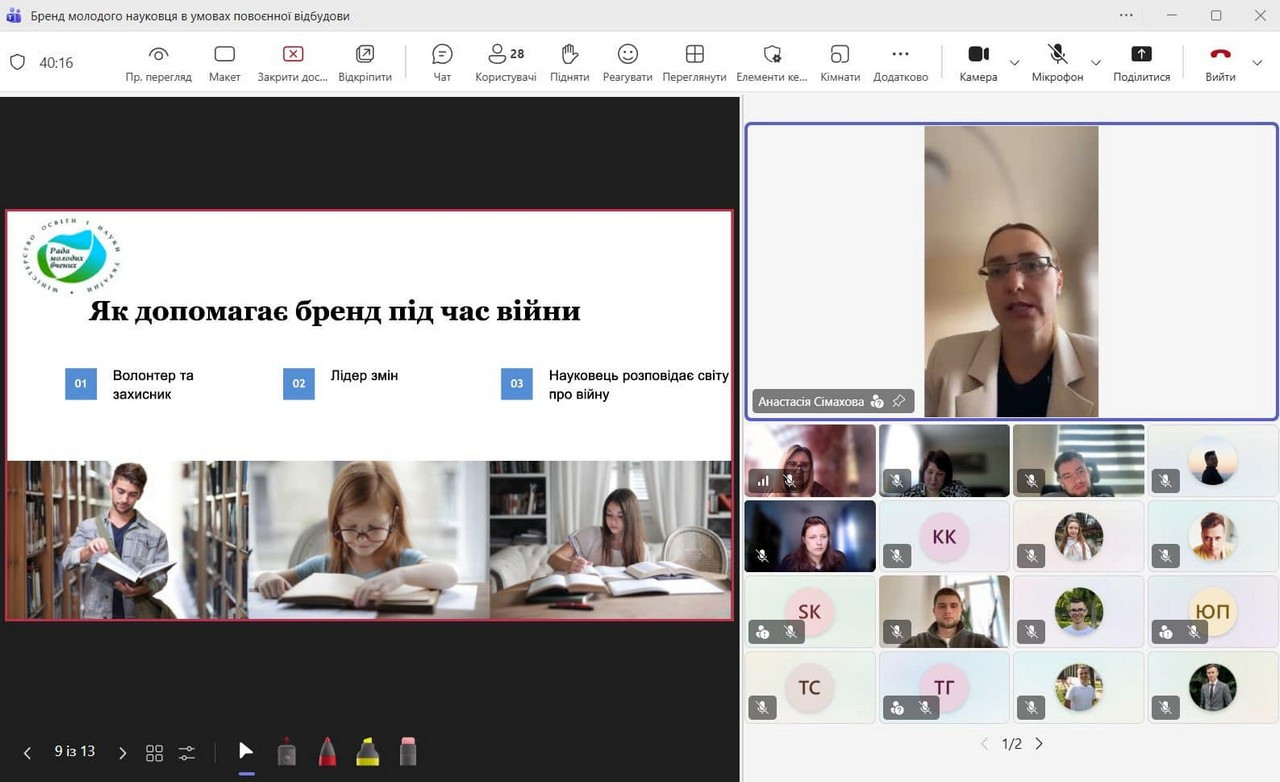Toggle the Мікрофон mute state
The width and height of the screenshot is (1280, 782).
point(1057,62)
